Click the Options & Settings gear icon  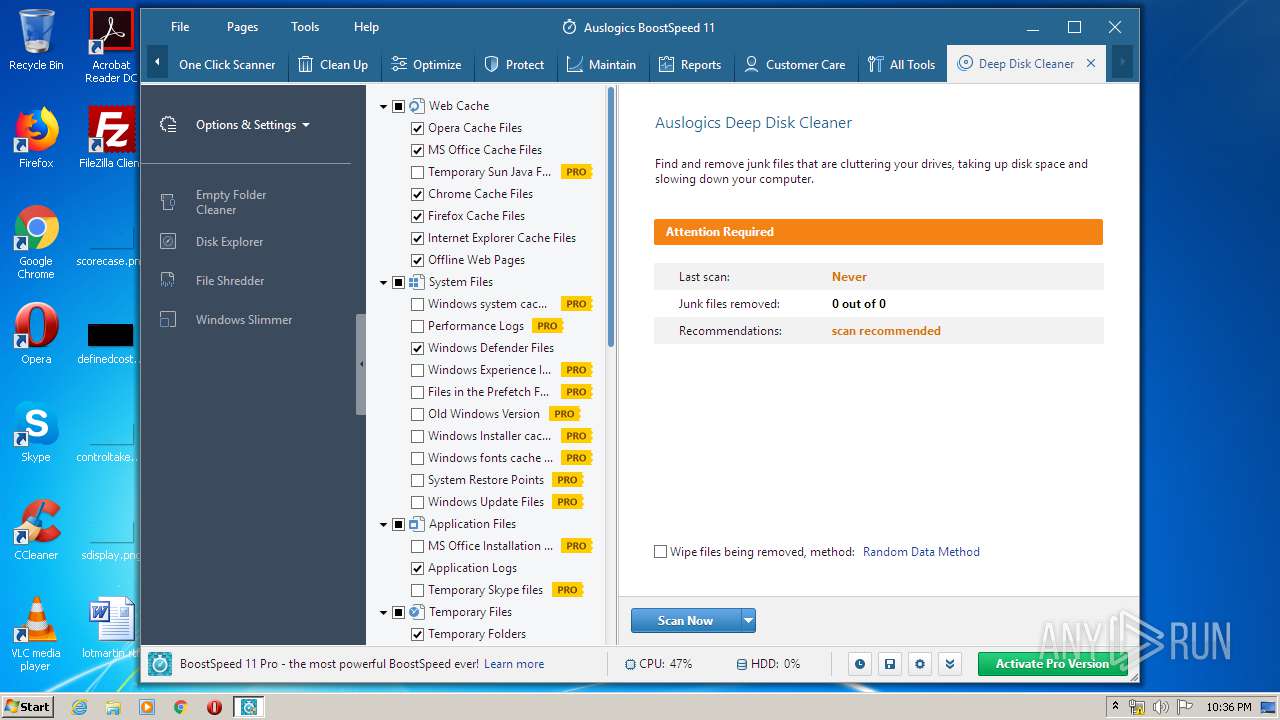[x=168, y=125]
